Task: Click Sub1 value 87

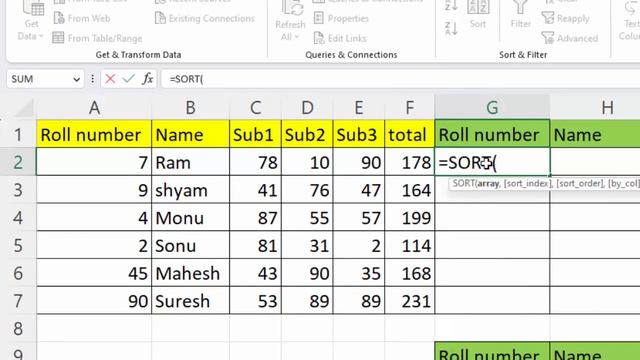Action: [256, 218]
